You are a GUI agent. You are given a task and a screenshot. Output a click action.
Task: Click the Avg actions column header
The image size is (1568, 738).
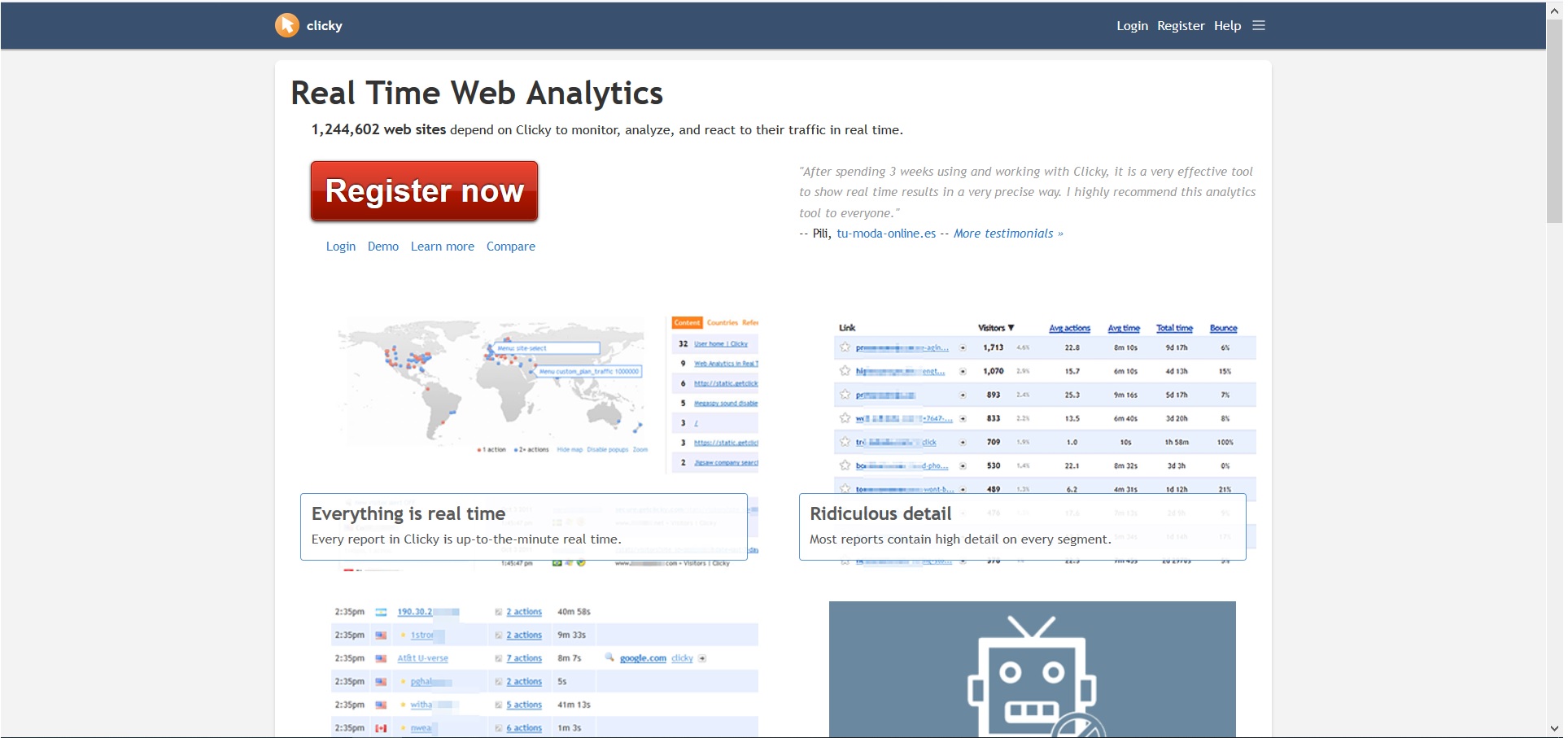click(x=1069, y=328)
